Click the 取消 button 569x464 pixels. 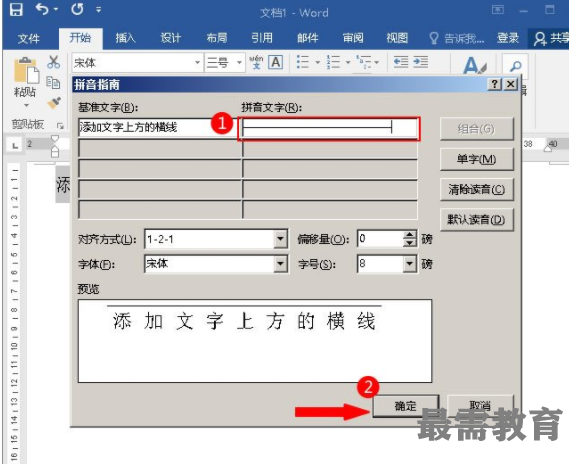point(480,405)
